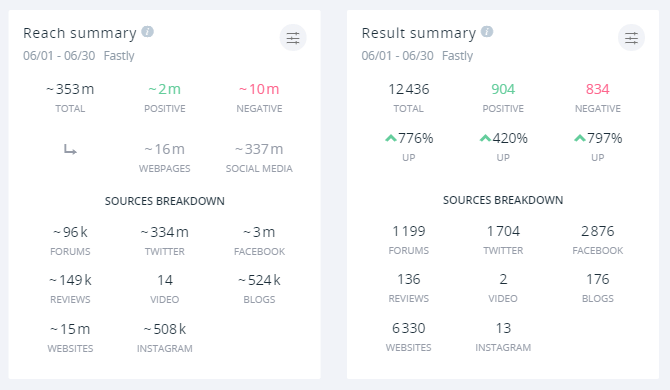Select the ~2m positive reach figure
This screenshot has height=390, width=670.
pos(165,89)
